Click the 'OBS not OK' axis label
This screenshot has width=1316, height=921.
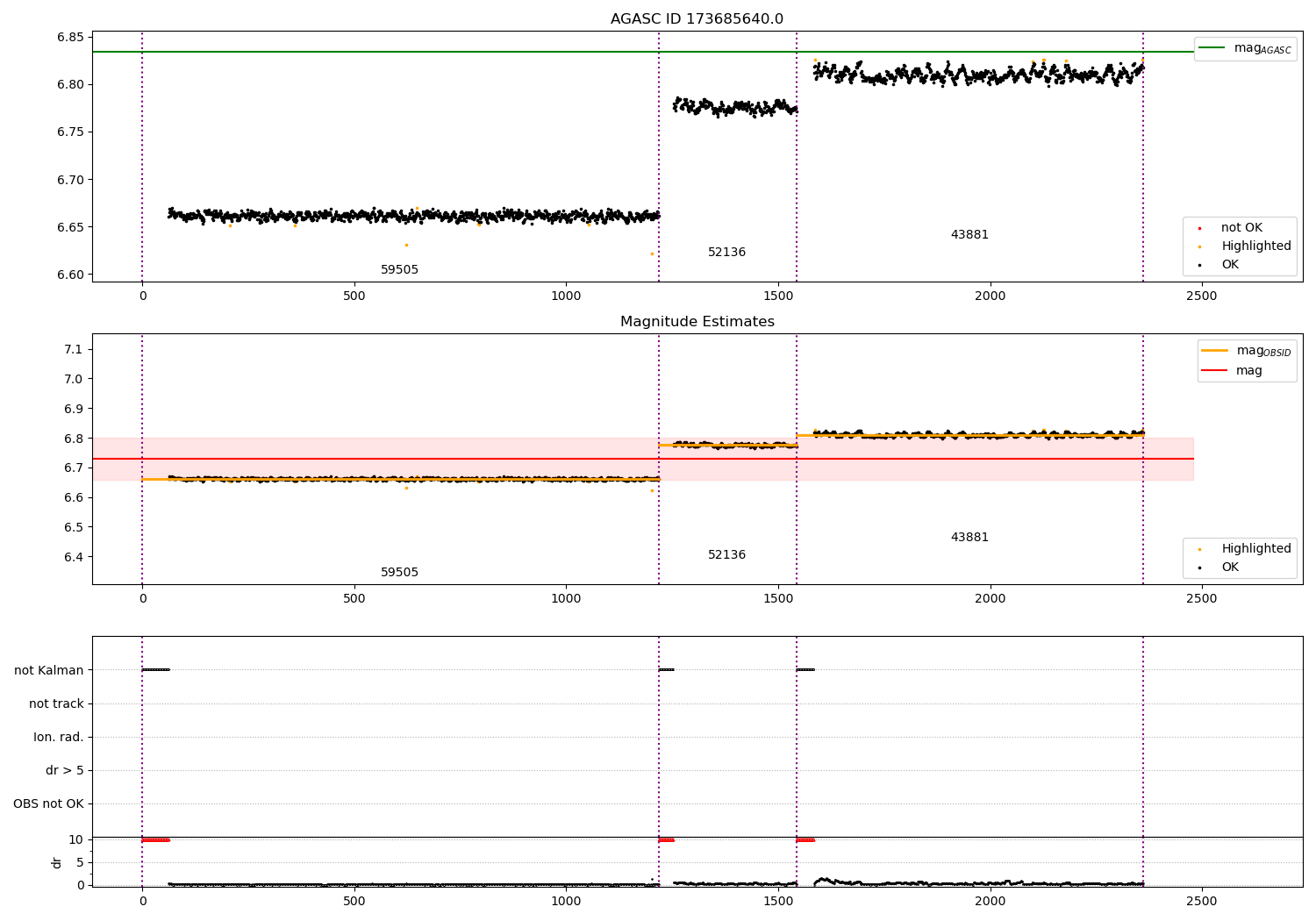[x=48, y=803]
